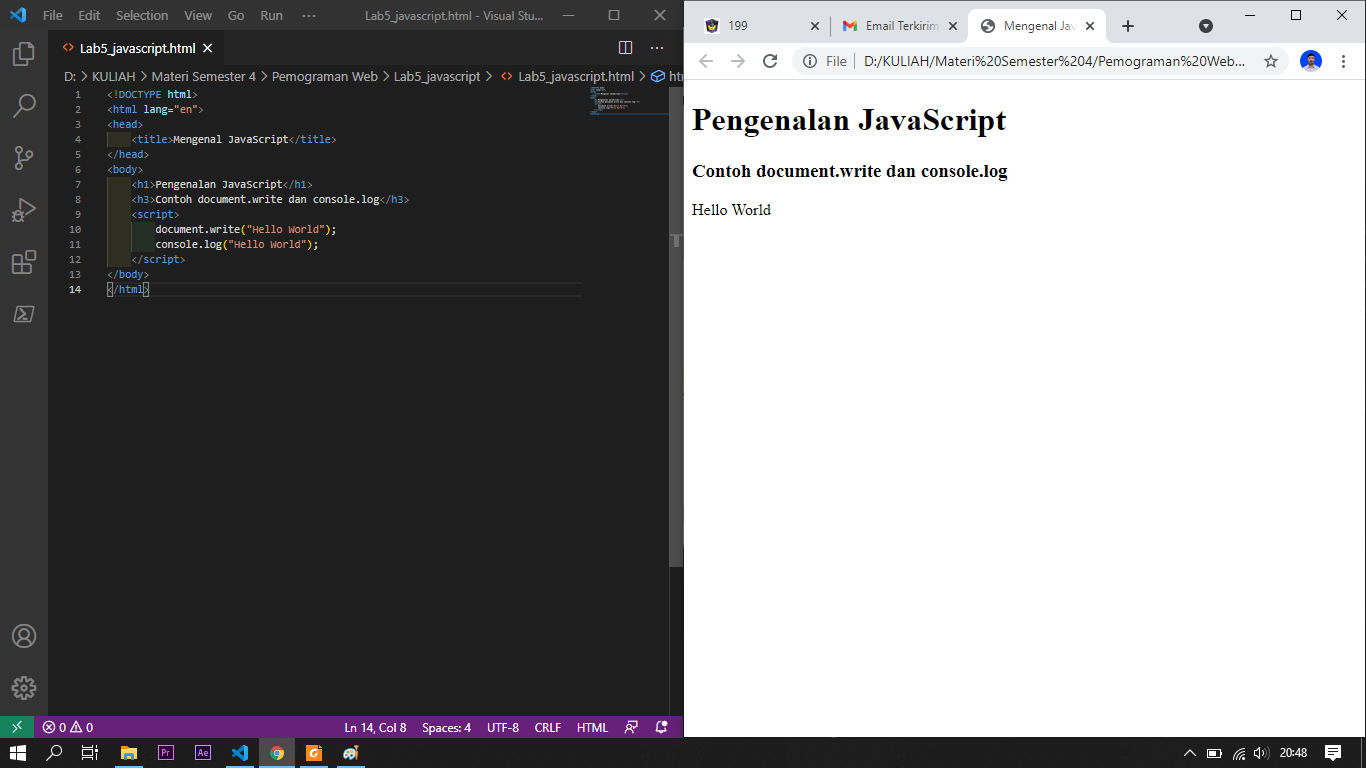Click the errors and warnings indicator in status bar
1366x768 pixels.
coord(66,727)
